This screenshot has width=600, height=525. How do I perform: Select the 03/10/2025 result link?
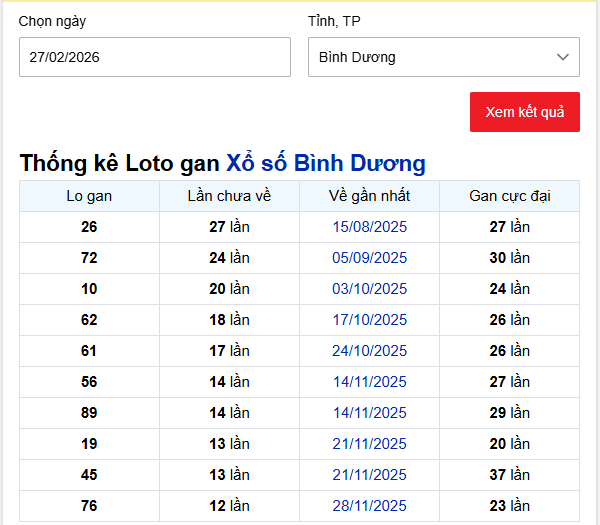pyautogui.click(x=369, y=289)
